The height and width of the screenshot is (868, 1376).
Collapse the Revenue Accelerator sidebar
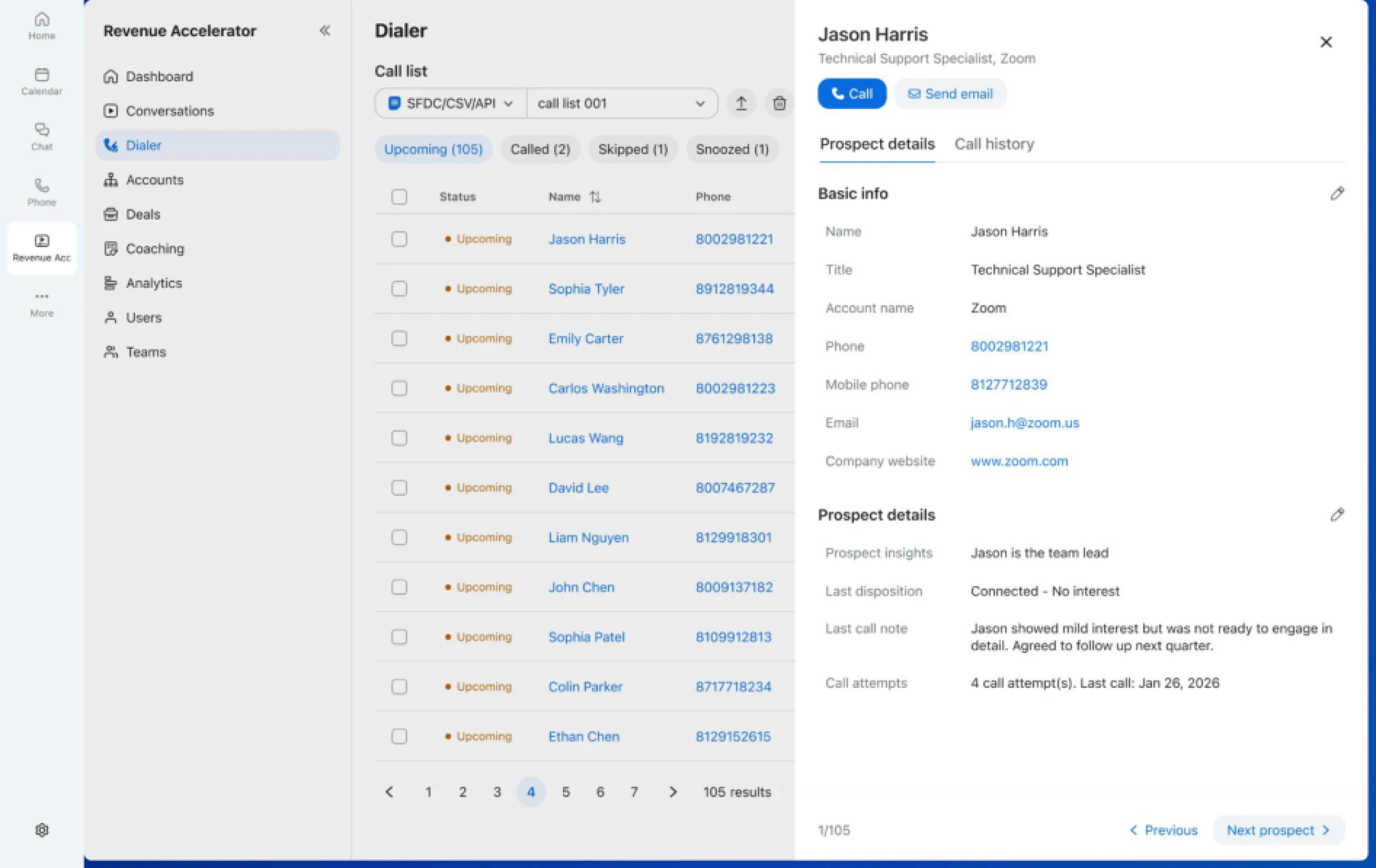pos(325,31)
